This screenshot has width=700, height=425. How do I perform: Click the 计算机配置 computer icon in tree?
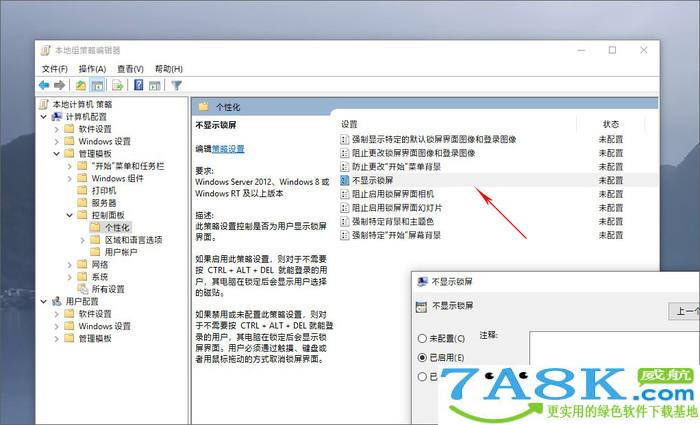(x=57, y=117)
